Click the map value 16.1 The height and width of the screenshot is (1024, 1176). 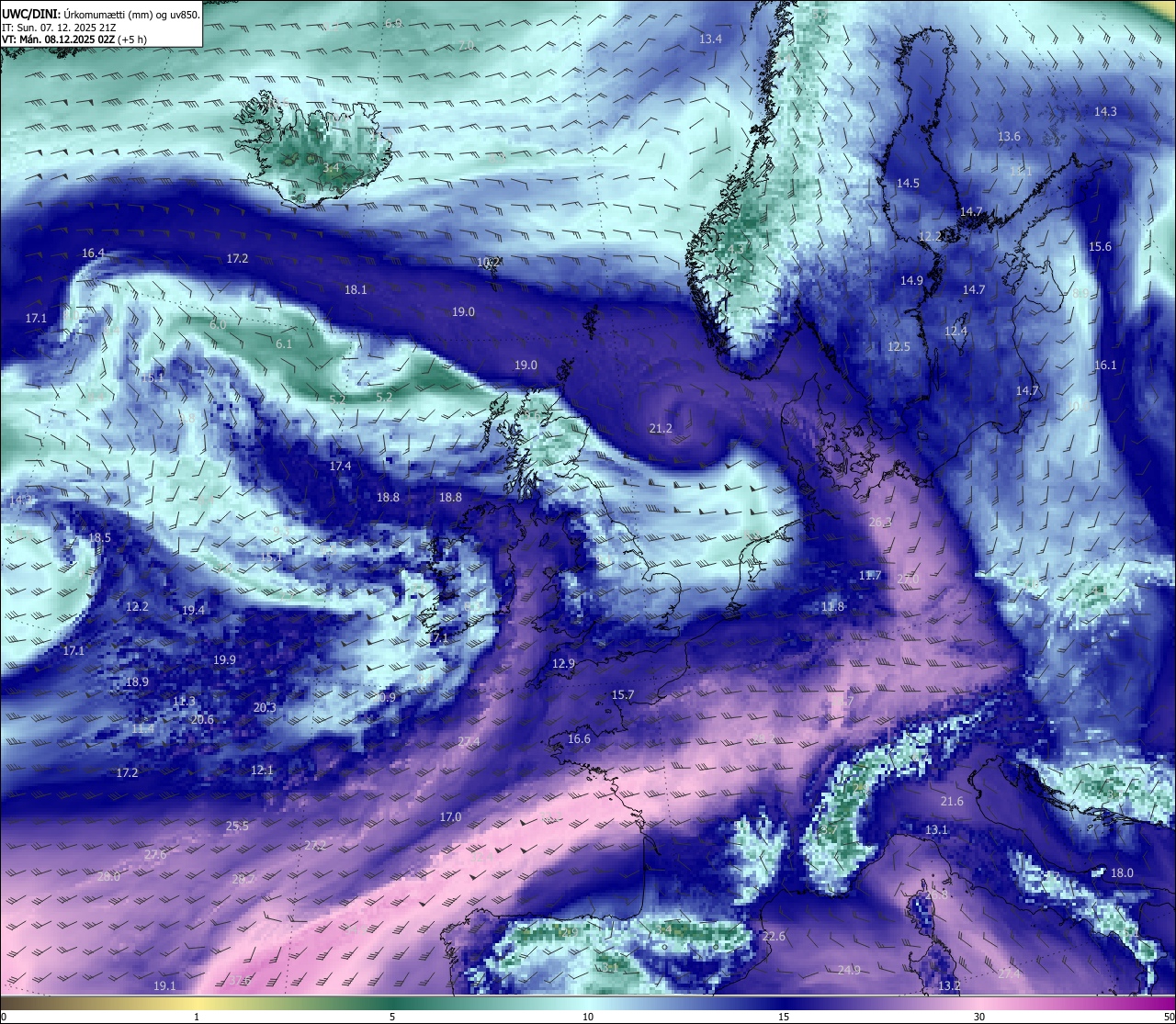click(x=1105, y=366)
